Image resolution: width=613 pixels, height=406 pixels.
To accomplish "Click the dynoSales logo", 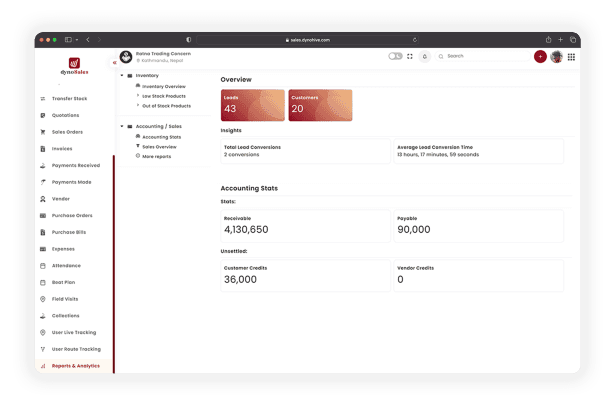I will point(74,66).
